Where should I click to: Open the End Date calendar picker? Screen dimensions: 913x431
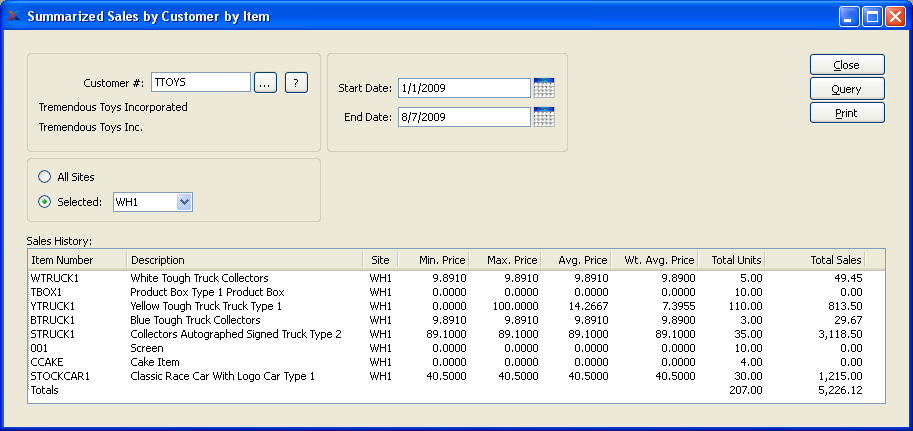[544, 117]
